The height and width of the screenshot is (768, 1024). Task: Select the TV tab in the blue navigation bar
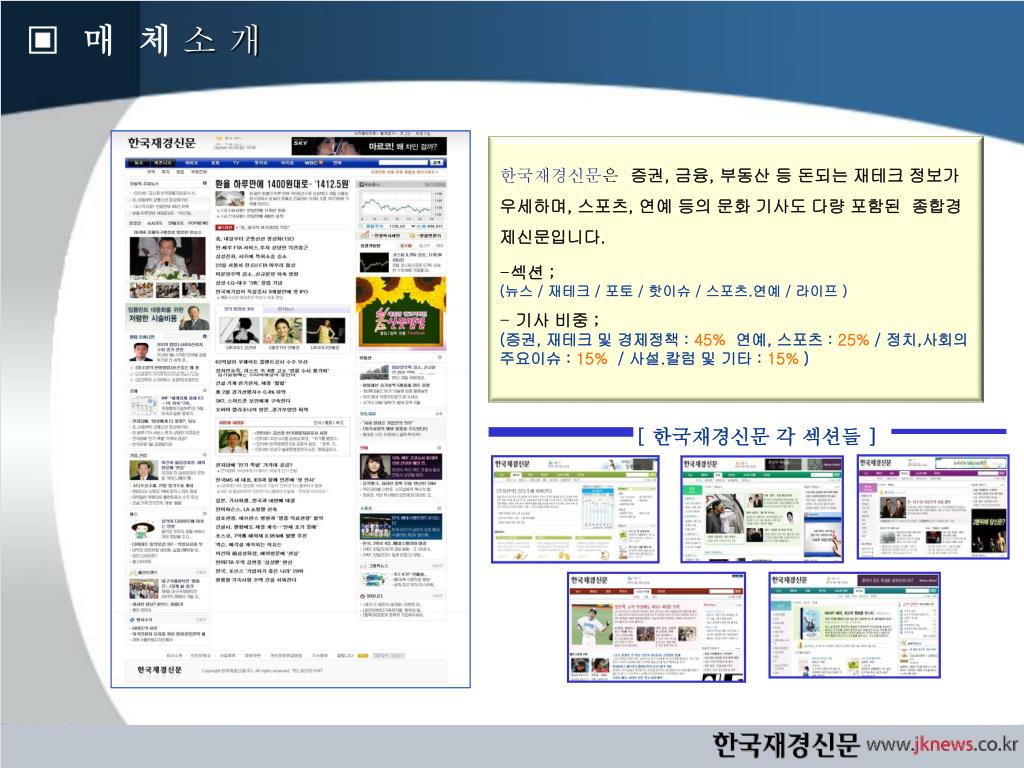236,163
